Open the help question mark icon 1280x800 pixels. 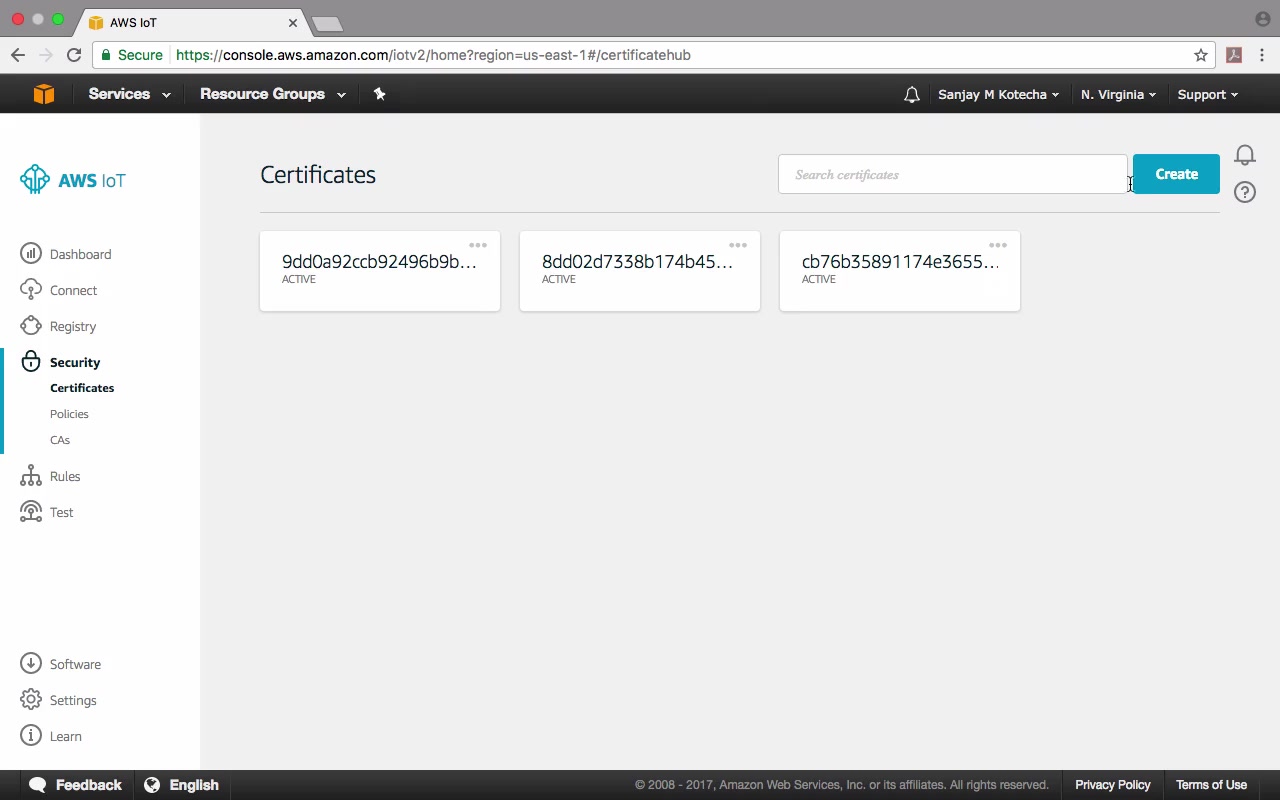[x=1245, y=192]
